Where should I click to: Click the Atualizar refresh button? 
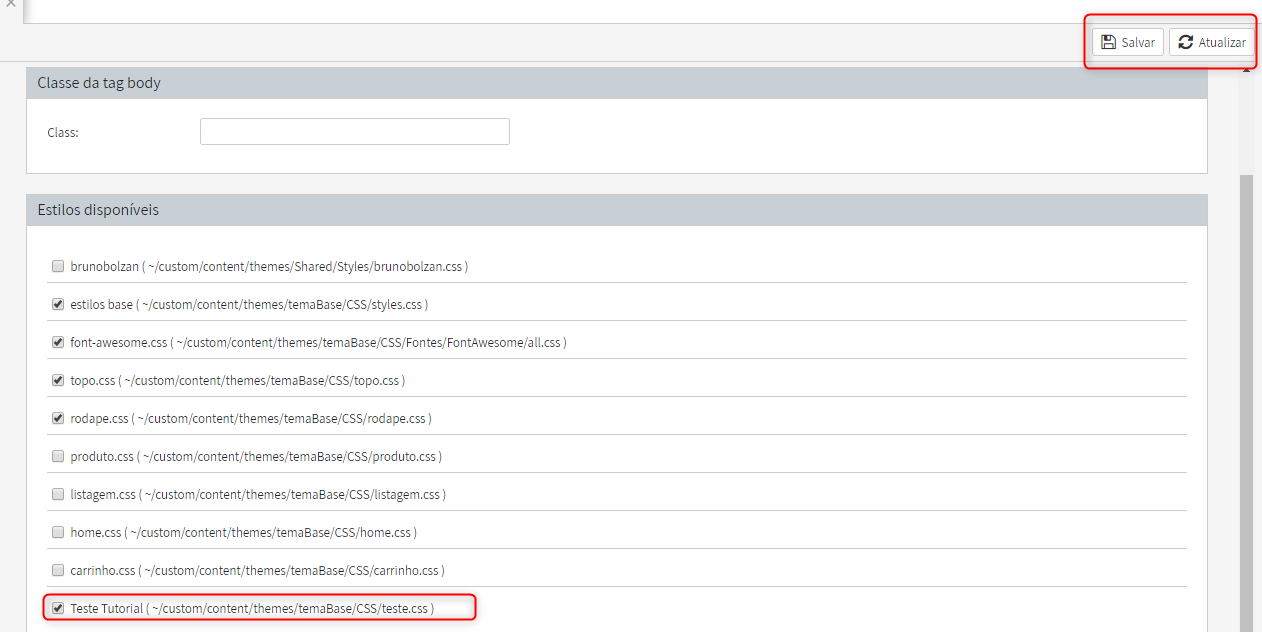(1211, 42)
